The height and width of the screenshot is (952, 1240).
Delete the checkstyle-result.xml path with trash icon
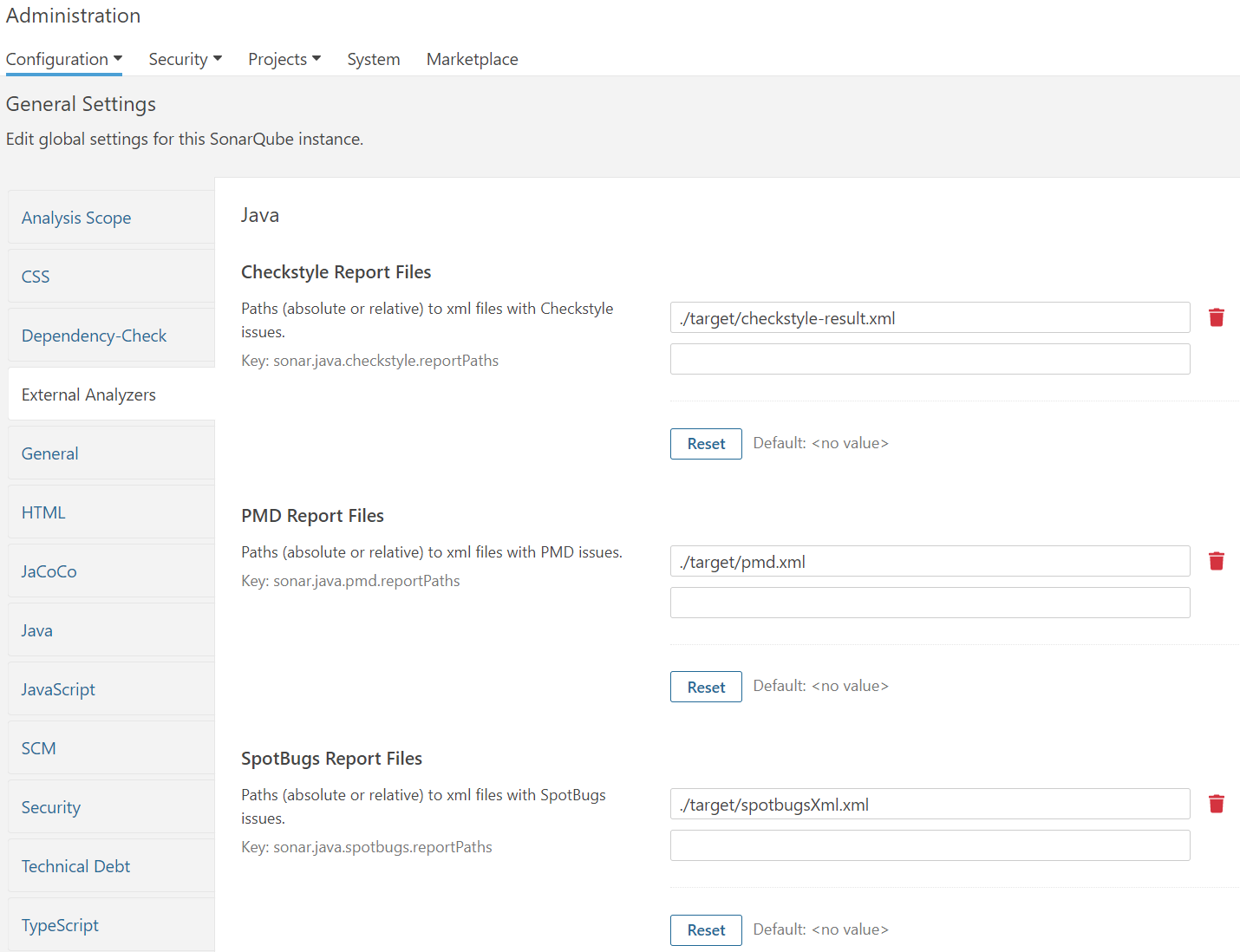[x=1217, y=317]
